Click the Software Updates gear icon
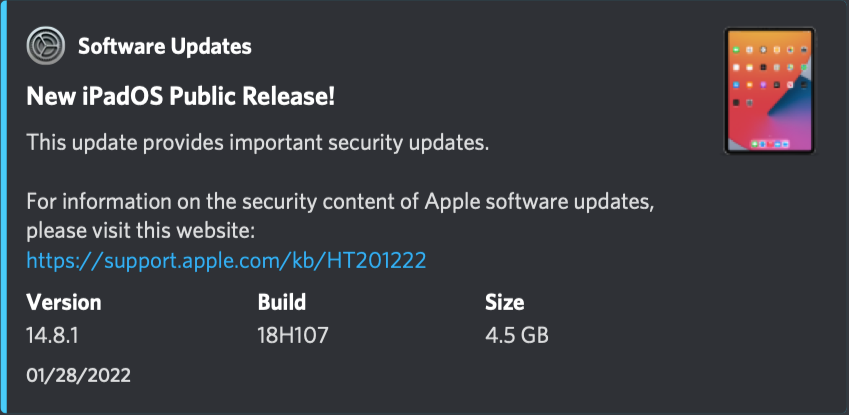Viewport: 849px width, 415px height. coord(45,46)
